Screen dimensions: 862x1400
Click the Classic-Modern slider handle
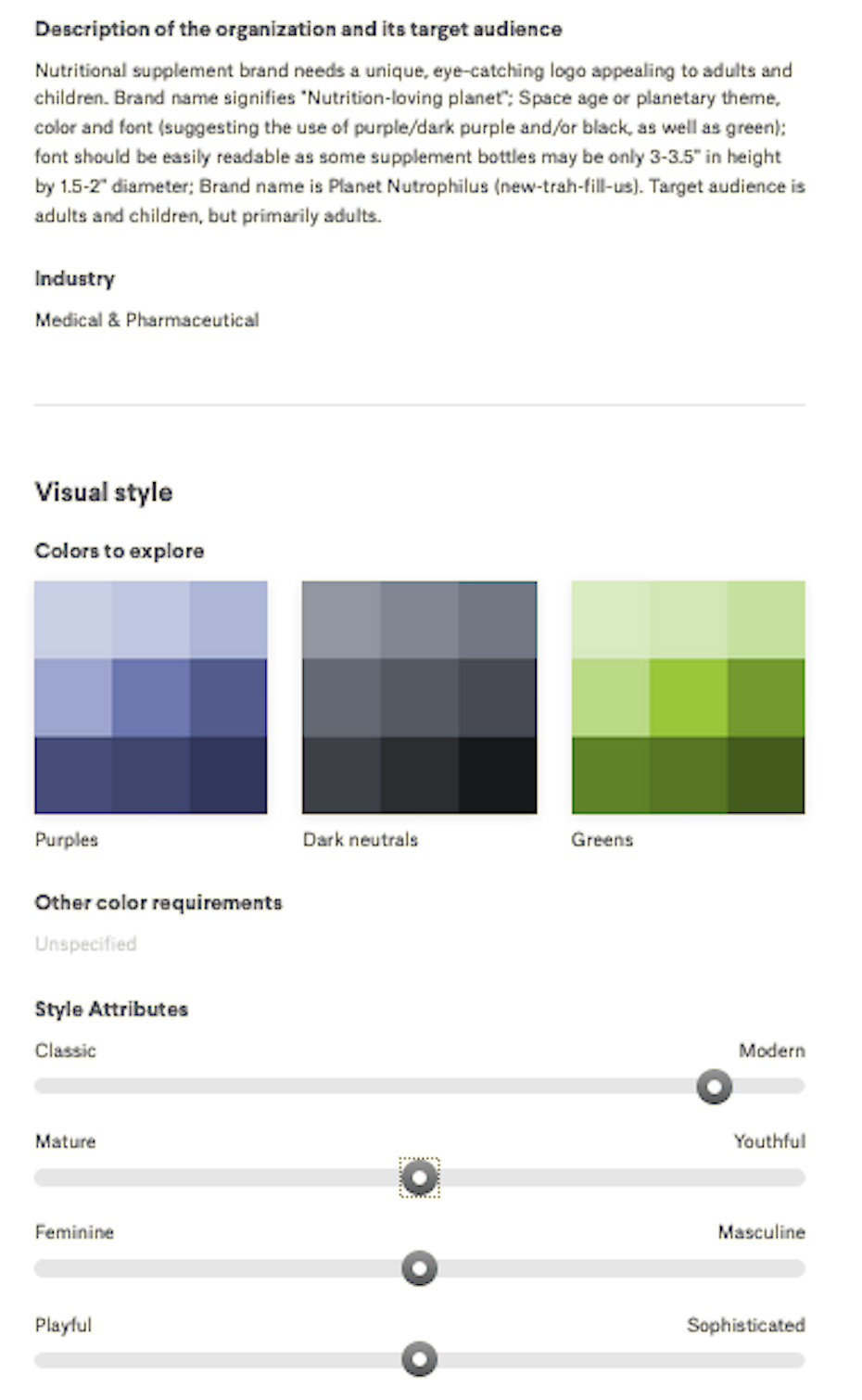tap(714, 1086)
